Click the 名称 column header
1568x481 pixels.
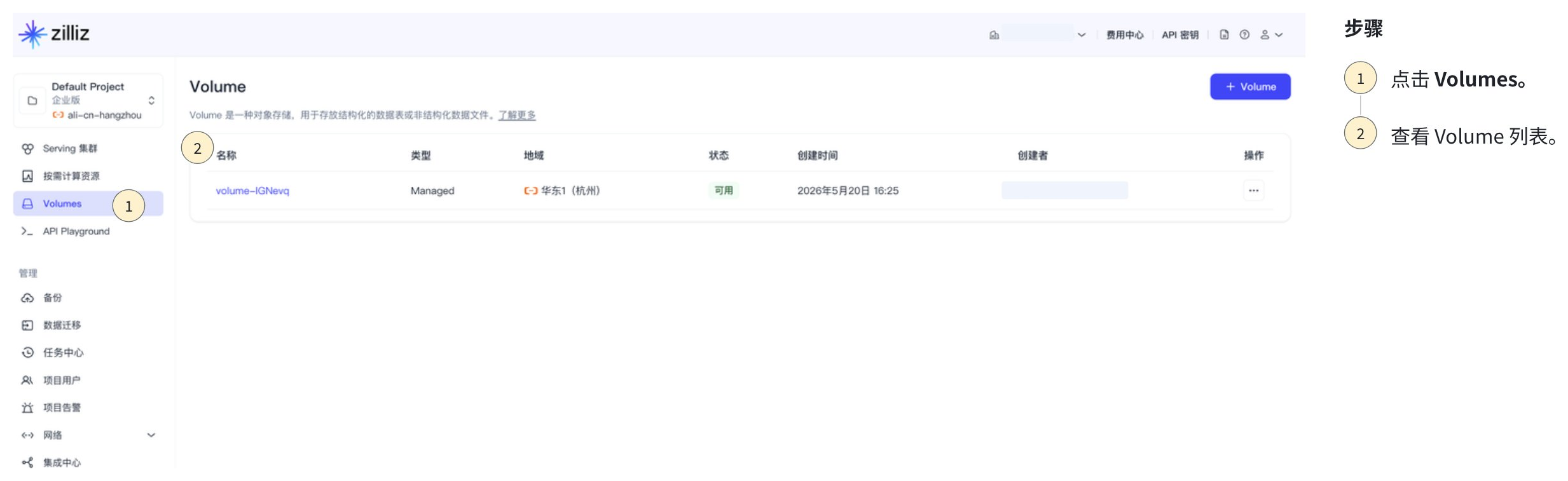226,156
